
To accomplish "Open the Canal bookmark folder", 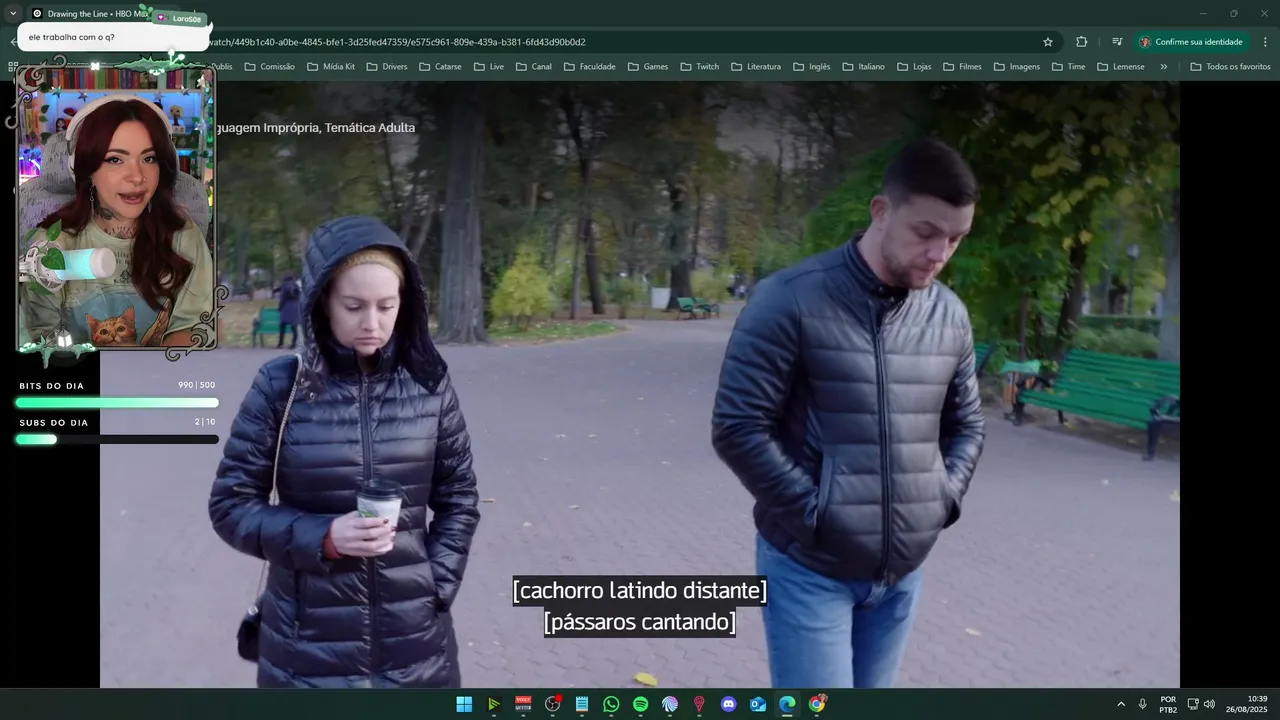I will [533, 67].
